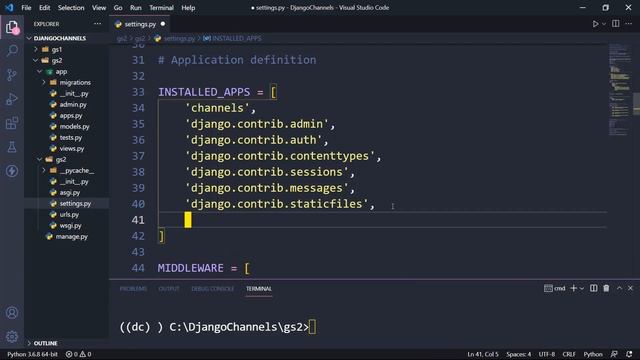Close the terminal panel
The image size is (640, 360).
pyautogui.click(x=630, y=288)
